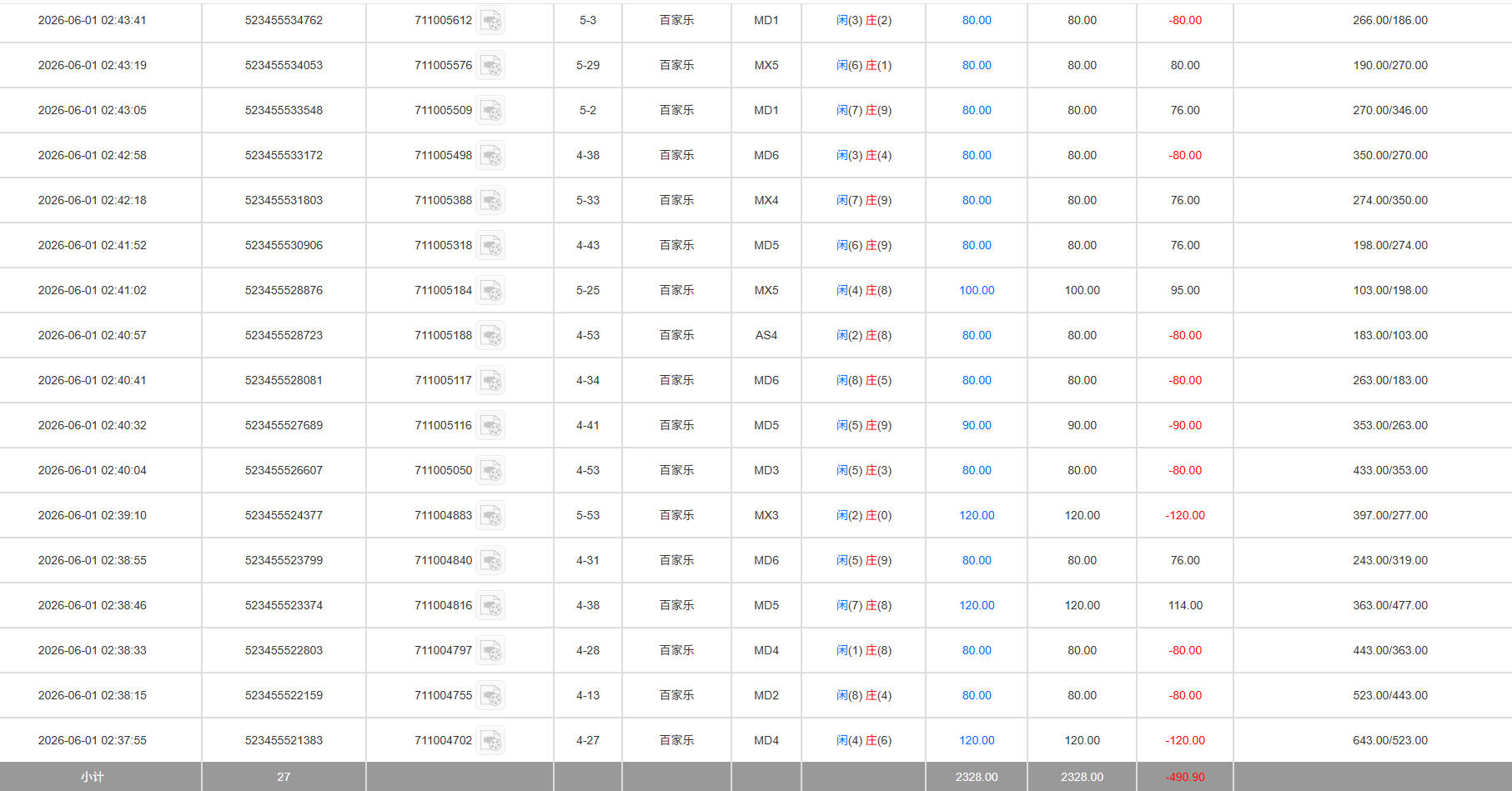
Task: Click balance value 643.00/523.00
Action: click(x=1390, y=740)
